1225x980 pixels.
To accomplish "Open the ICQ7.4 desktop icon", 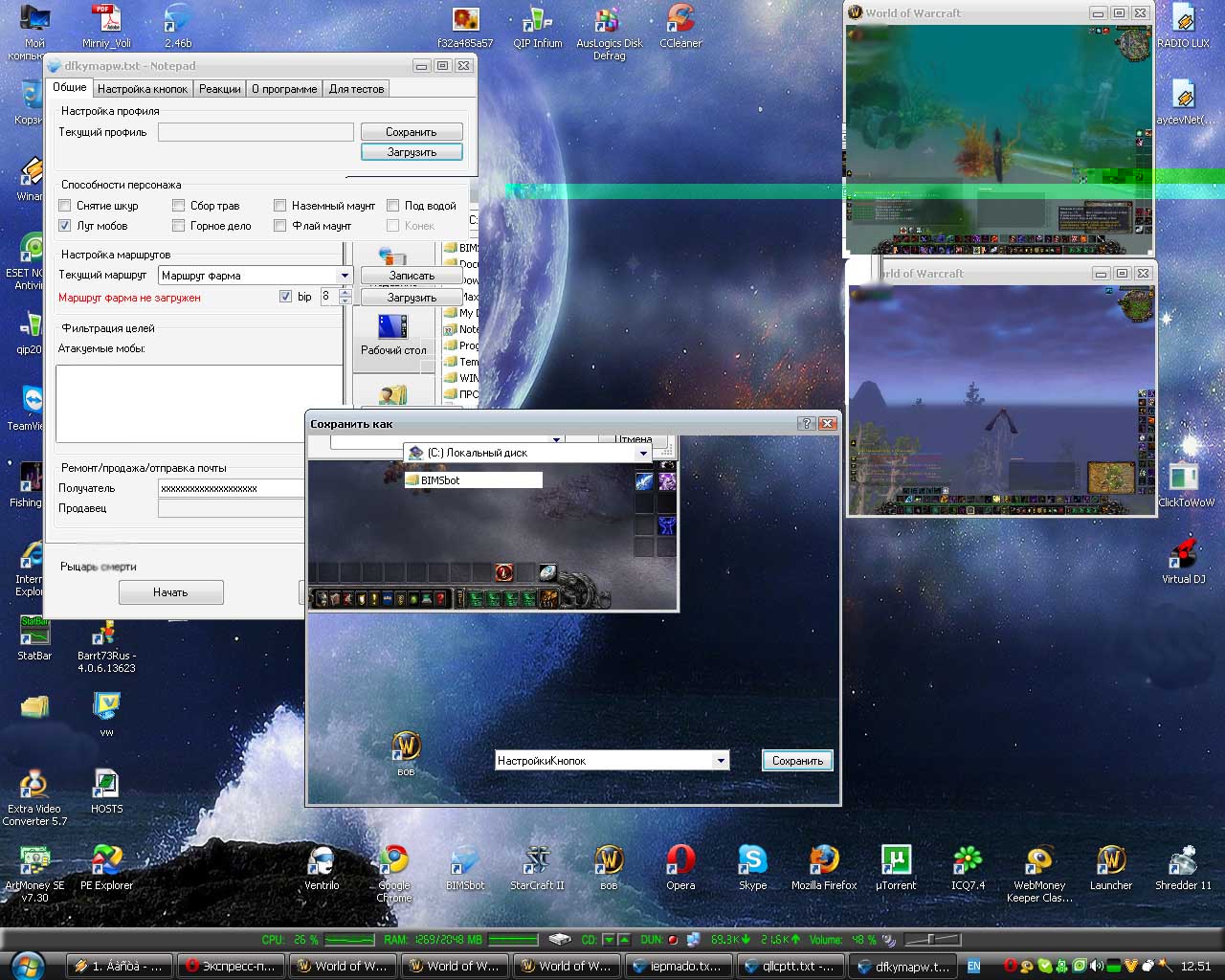I will click(968, 860).
